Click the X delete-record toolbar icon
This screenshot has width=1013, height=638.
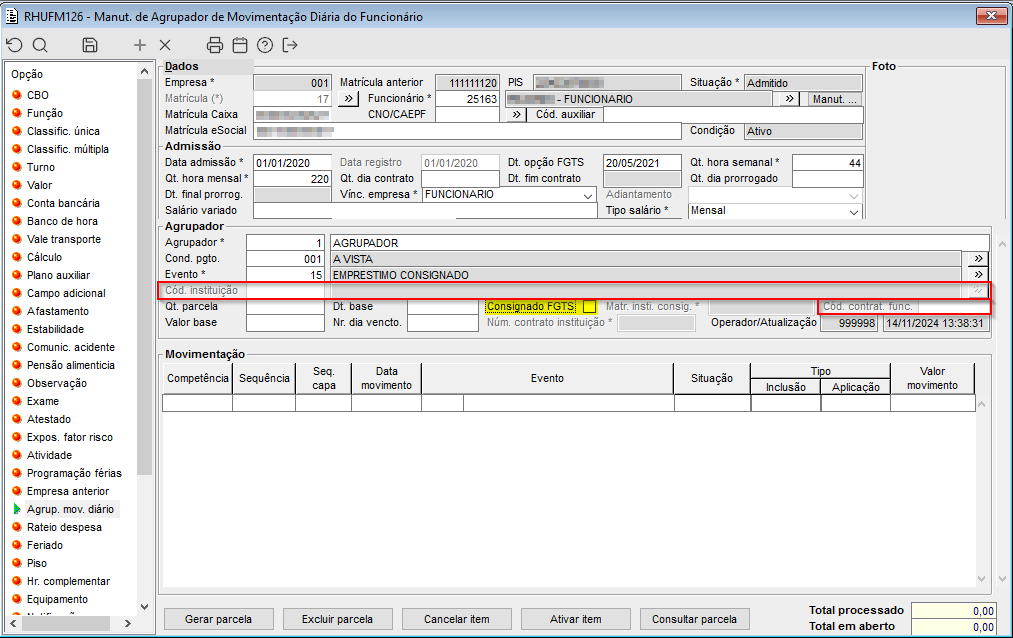point(165,45)
